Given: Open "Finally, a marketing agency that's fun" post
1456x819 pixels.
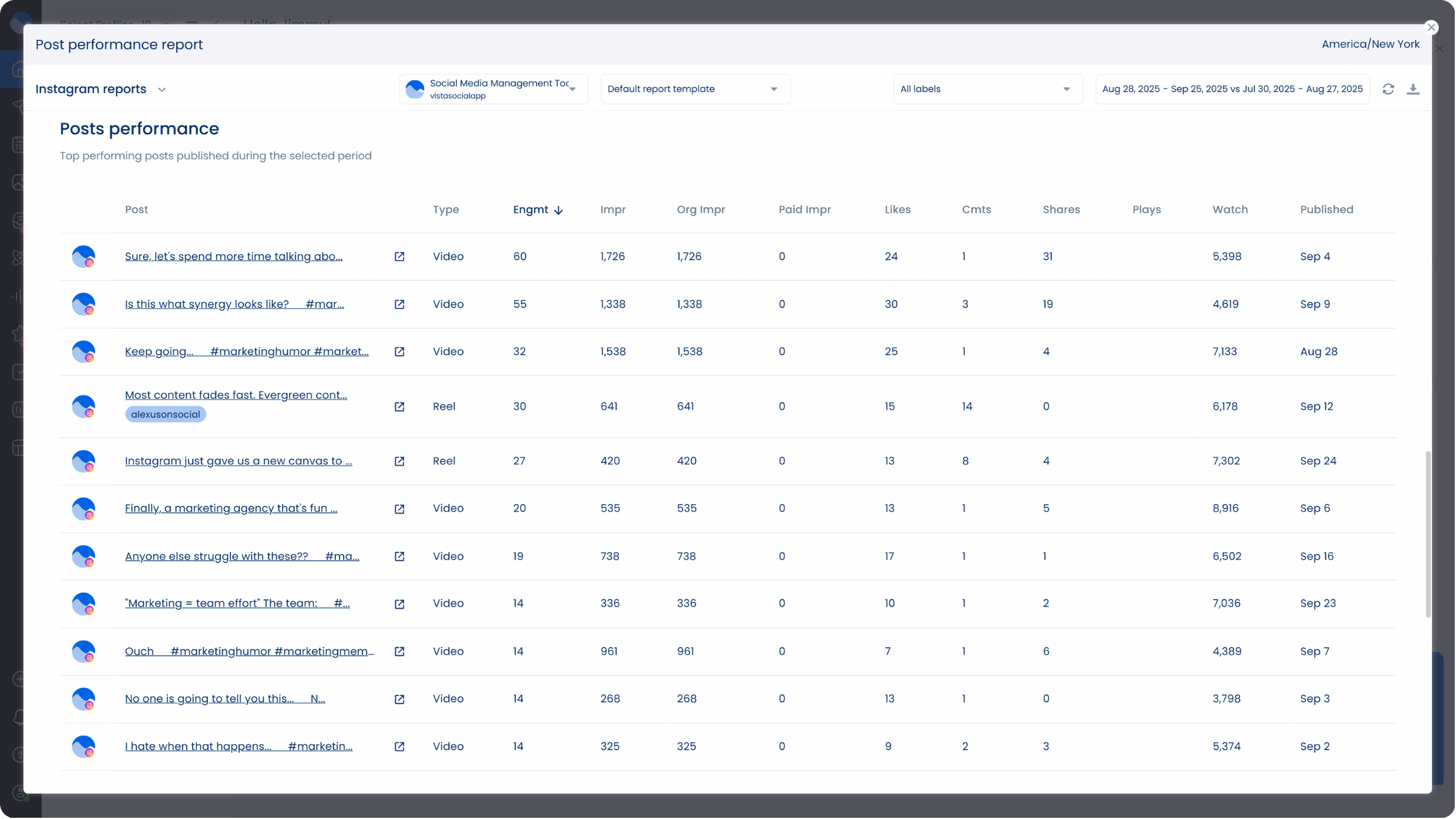Looking at the screenshot, I should [231, 508].
